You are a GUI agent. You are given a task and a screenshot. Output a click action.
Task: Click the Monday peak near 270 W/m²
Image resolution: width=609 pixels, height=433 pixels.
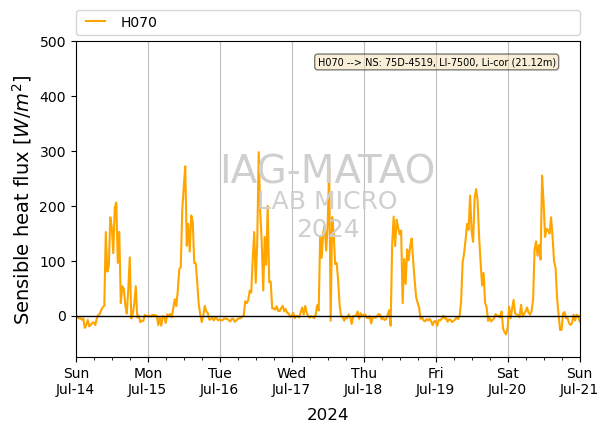[x=185, y=167]
